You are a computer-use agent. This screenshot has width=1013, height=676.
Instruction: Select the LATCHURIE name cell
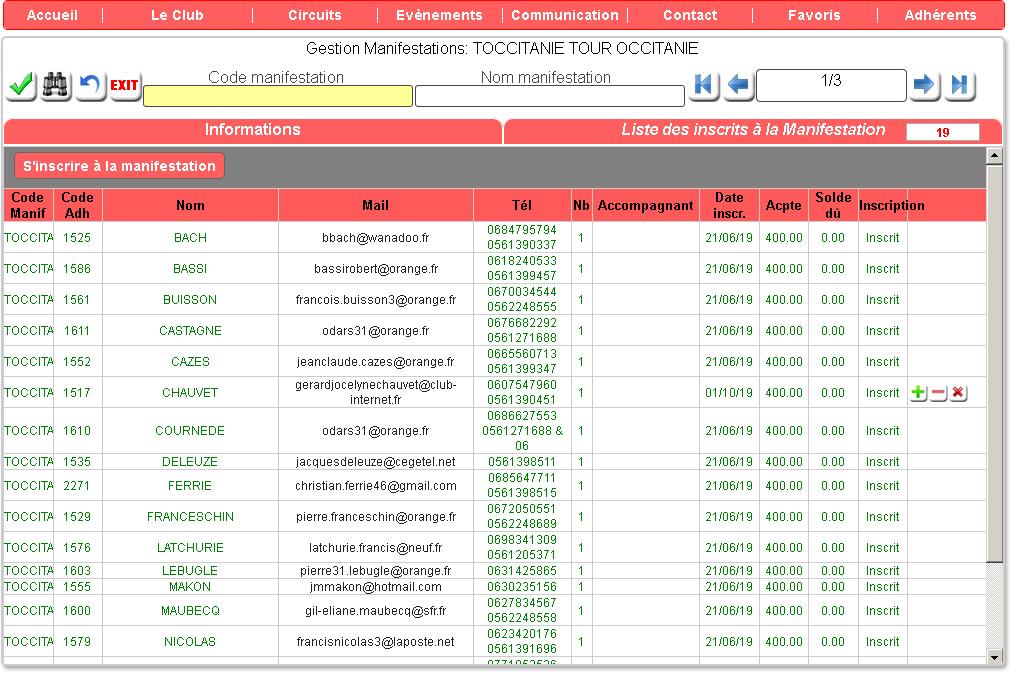[x=191, y=548]
